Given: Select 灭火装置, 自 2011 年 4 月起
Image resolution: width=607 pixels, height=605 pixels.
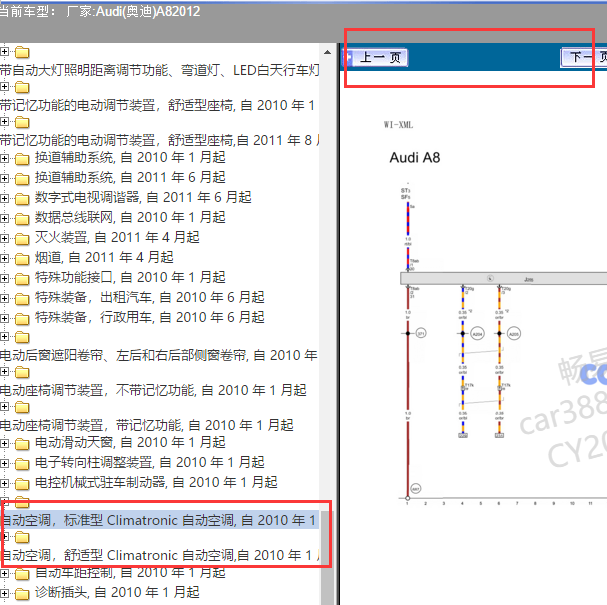Looking at the screenshot, I should pos(117,238).
